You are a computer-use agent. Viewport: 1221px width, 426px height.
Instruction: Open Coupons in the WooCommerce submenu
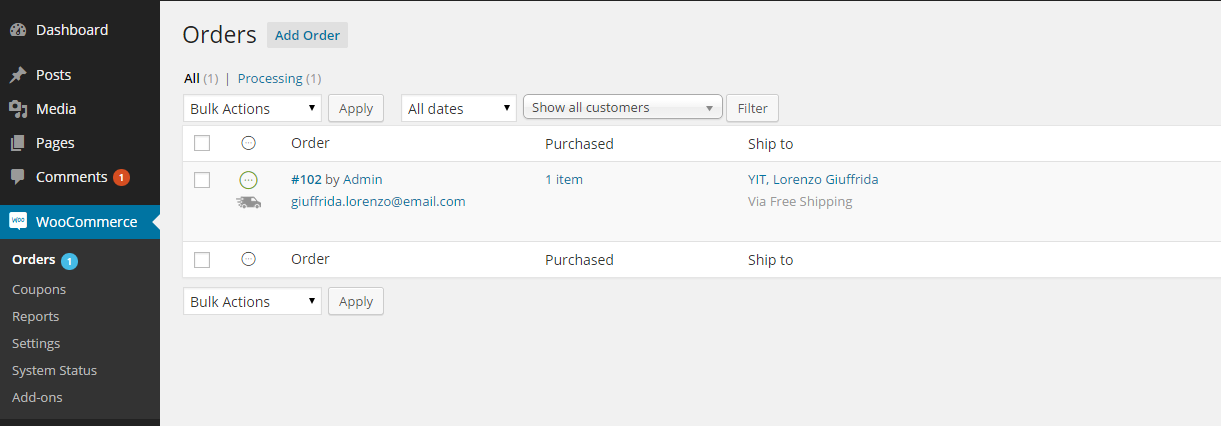coord(39,289)
